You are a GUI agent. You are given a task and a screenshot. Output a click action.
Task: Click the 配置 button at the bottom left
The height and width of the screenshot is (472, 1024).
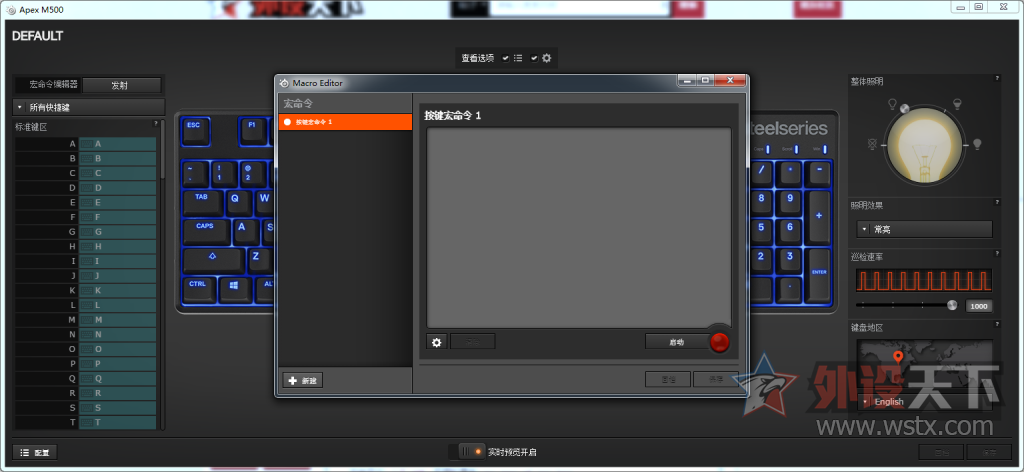(35, 452)
